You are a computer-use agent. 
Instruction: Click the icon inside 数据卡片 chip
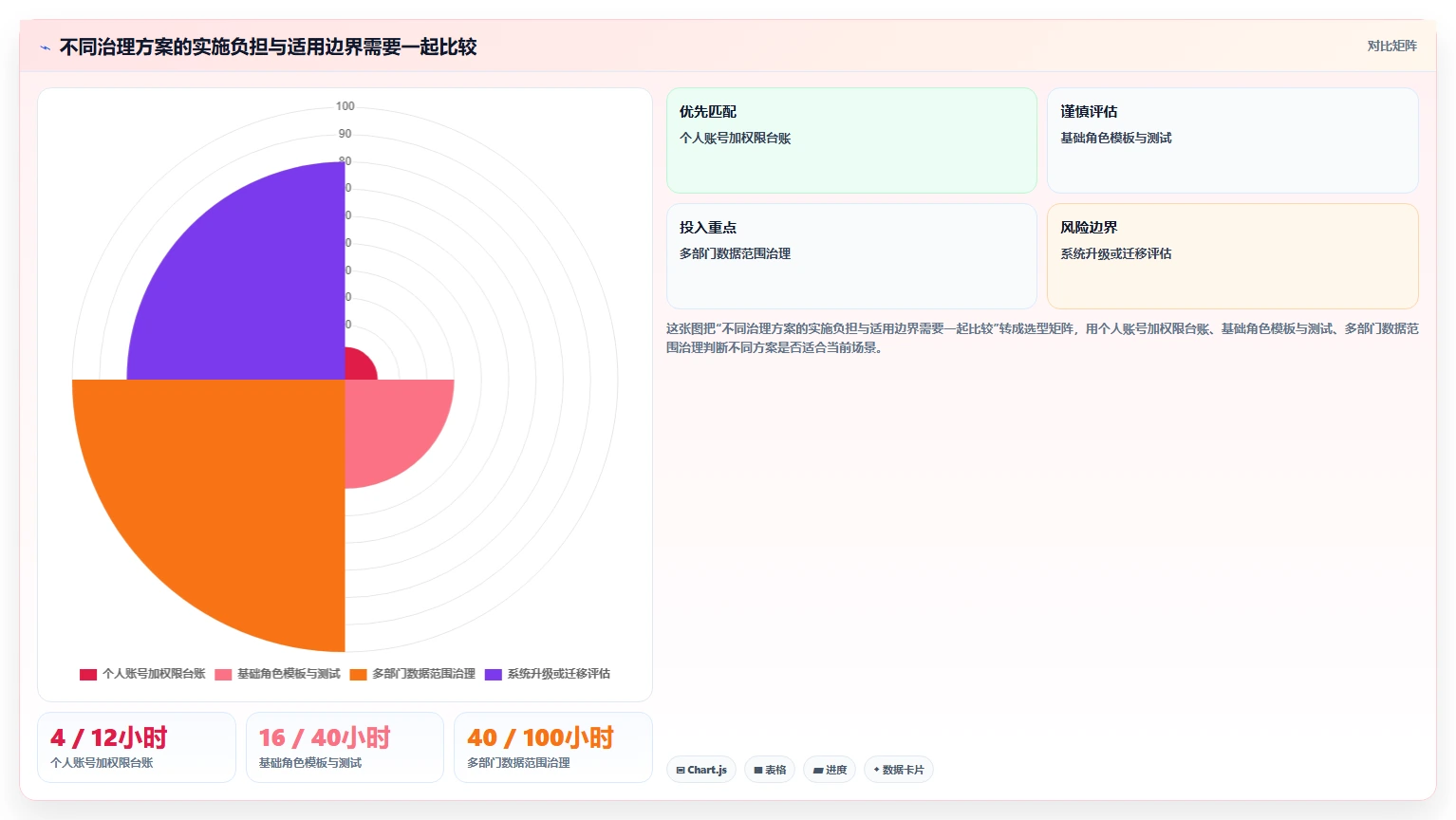click(x=876, y=770)
